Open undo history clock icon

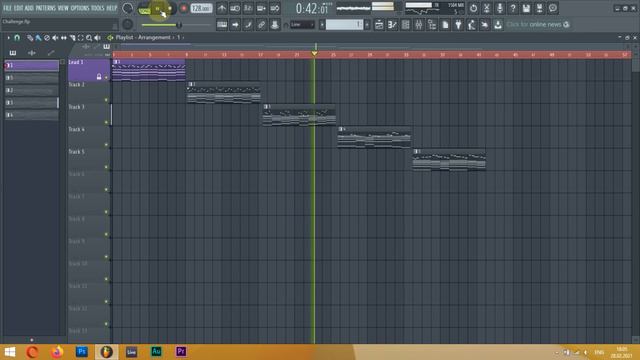(x=473, y=8)
